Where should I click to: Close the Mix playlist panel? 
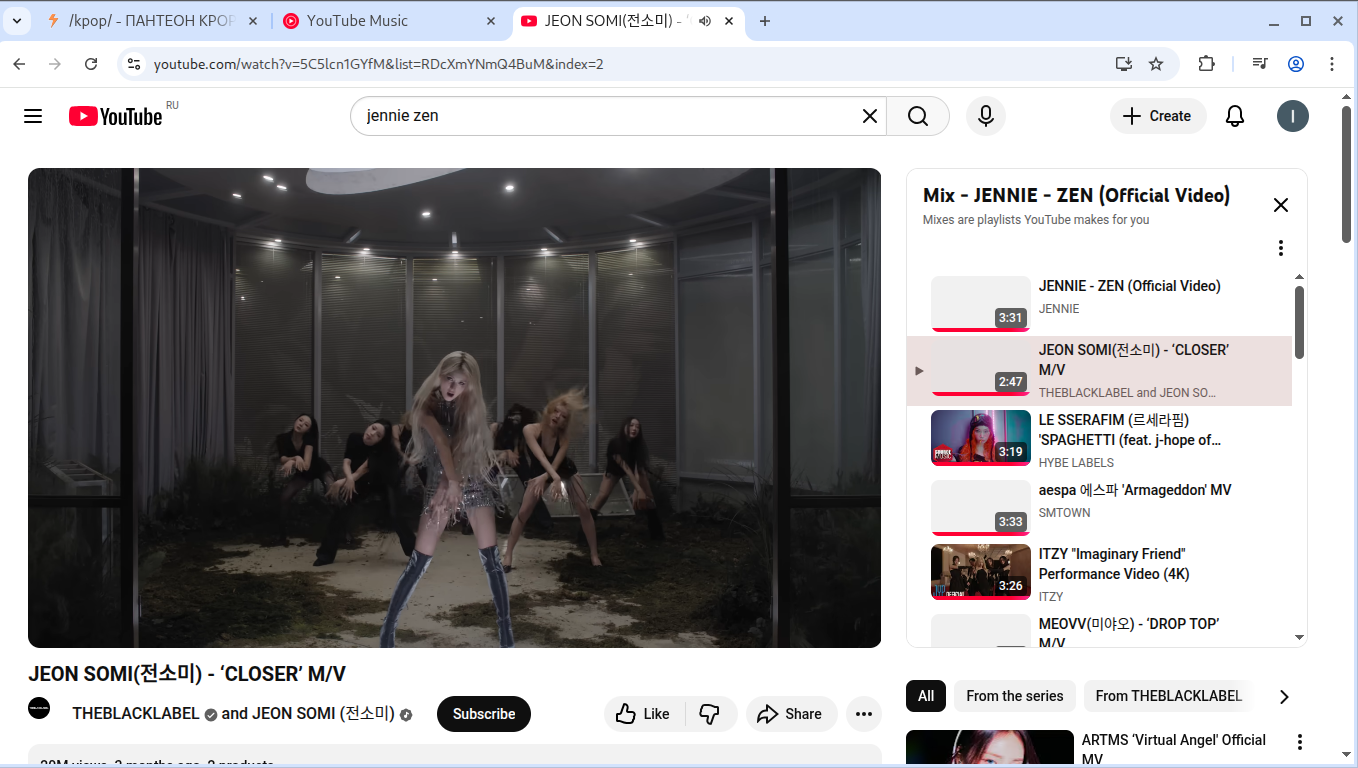point(1280,205)
